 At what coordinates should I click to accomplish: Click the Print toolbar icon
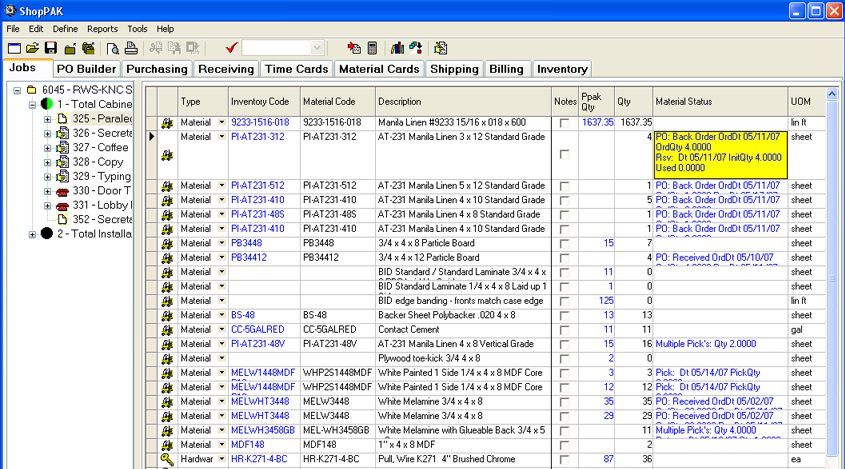[x=131, y=49]
